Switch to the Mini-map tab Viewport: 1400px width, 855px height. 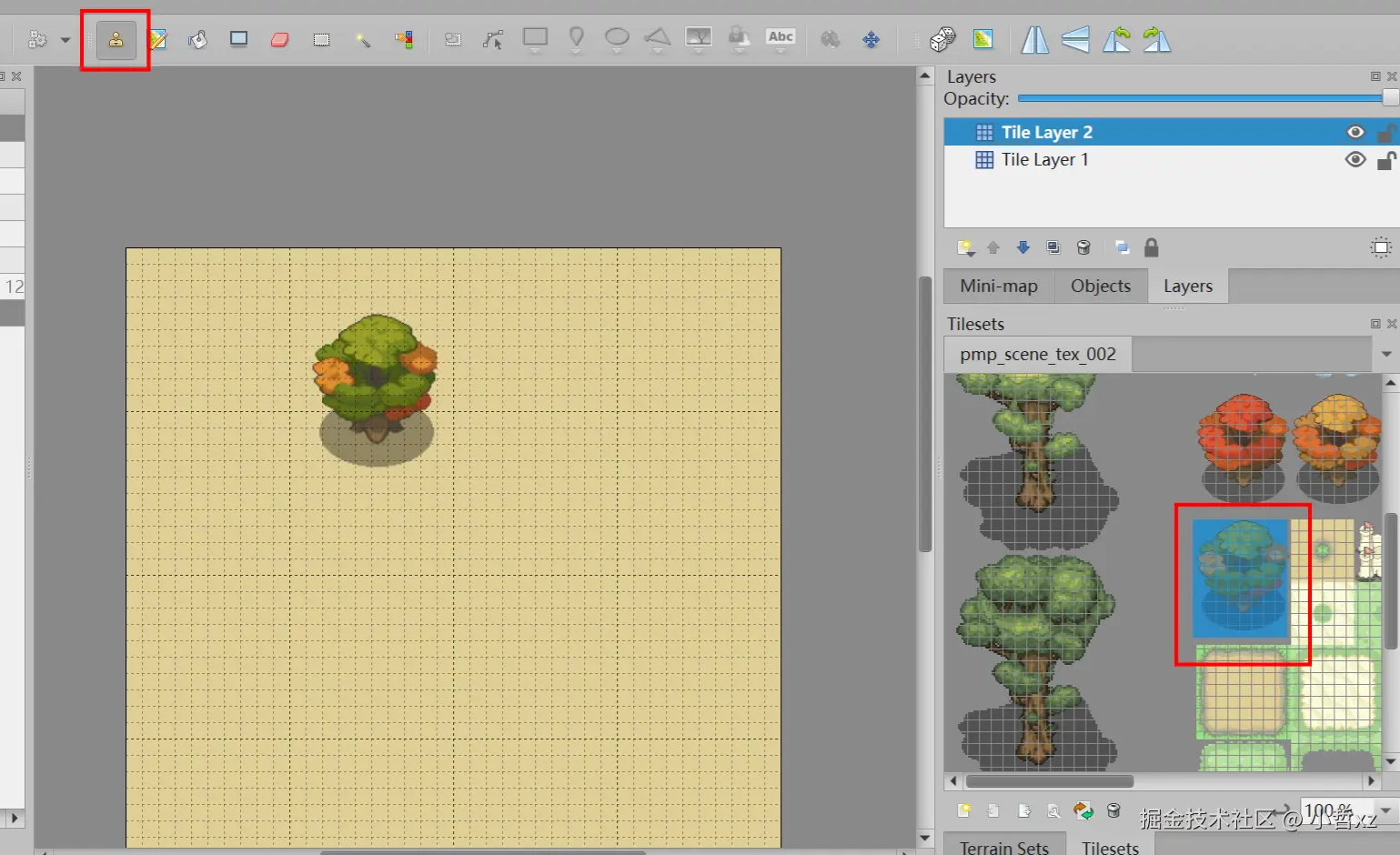tap(998, 286)
